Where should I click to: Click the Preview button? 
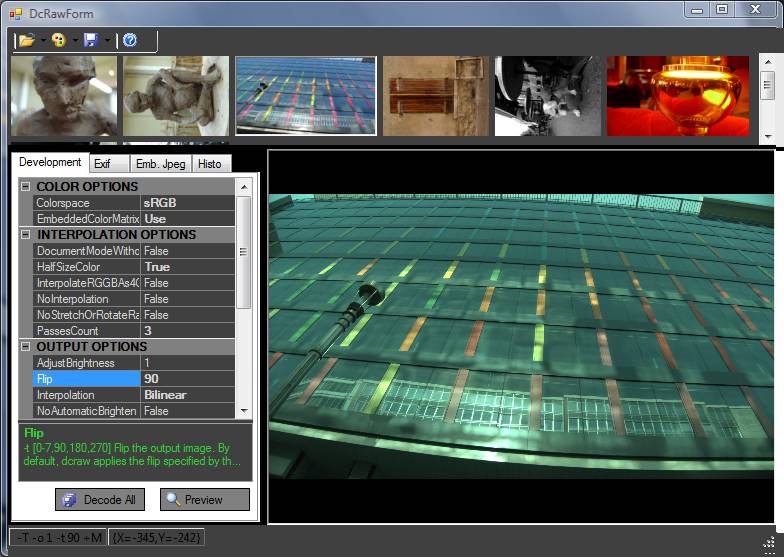coord(204,499)
